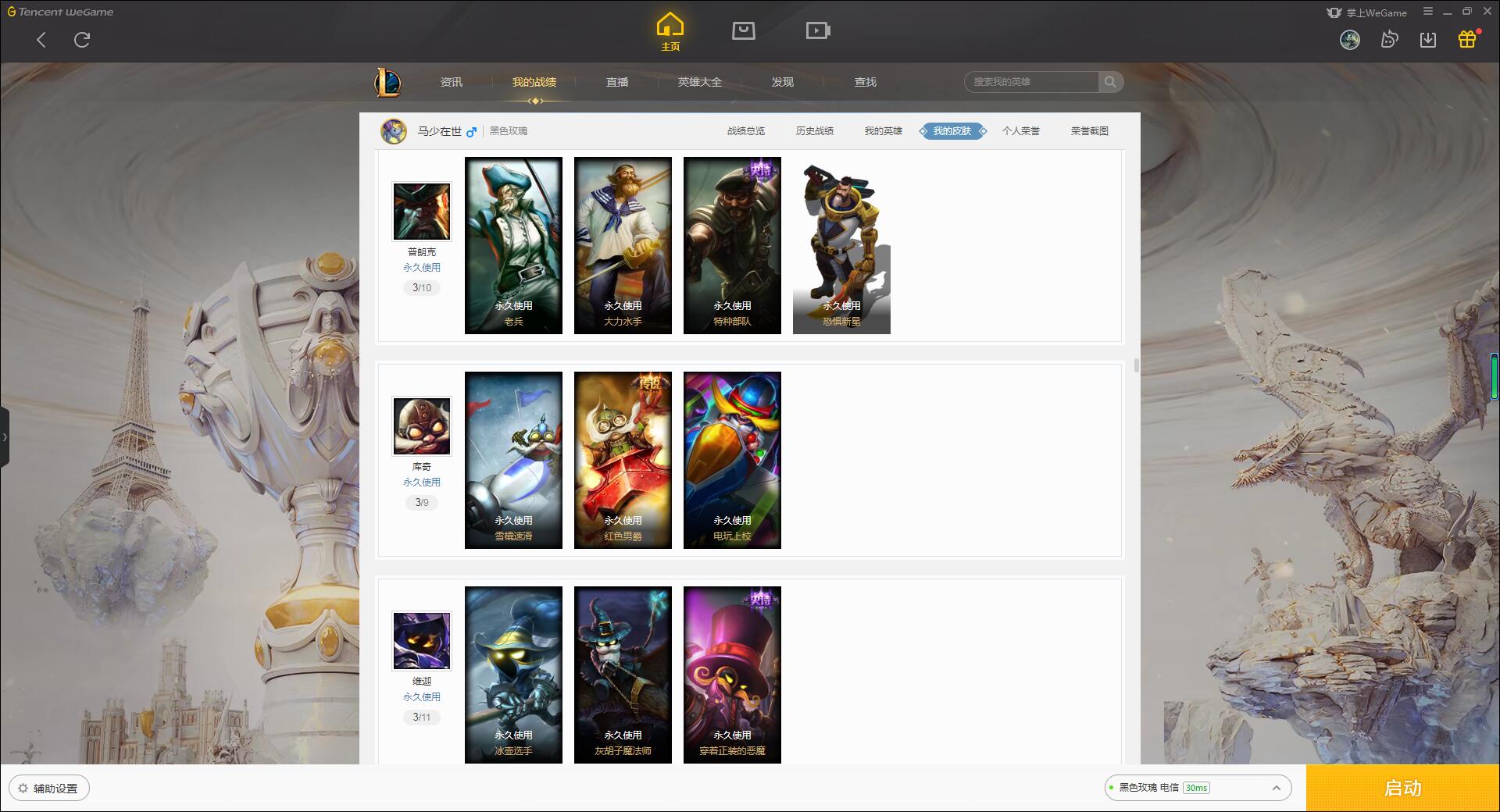Click the username 马少在世
Screen dimensions: 1500x812
point(439,131)
